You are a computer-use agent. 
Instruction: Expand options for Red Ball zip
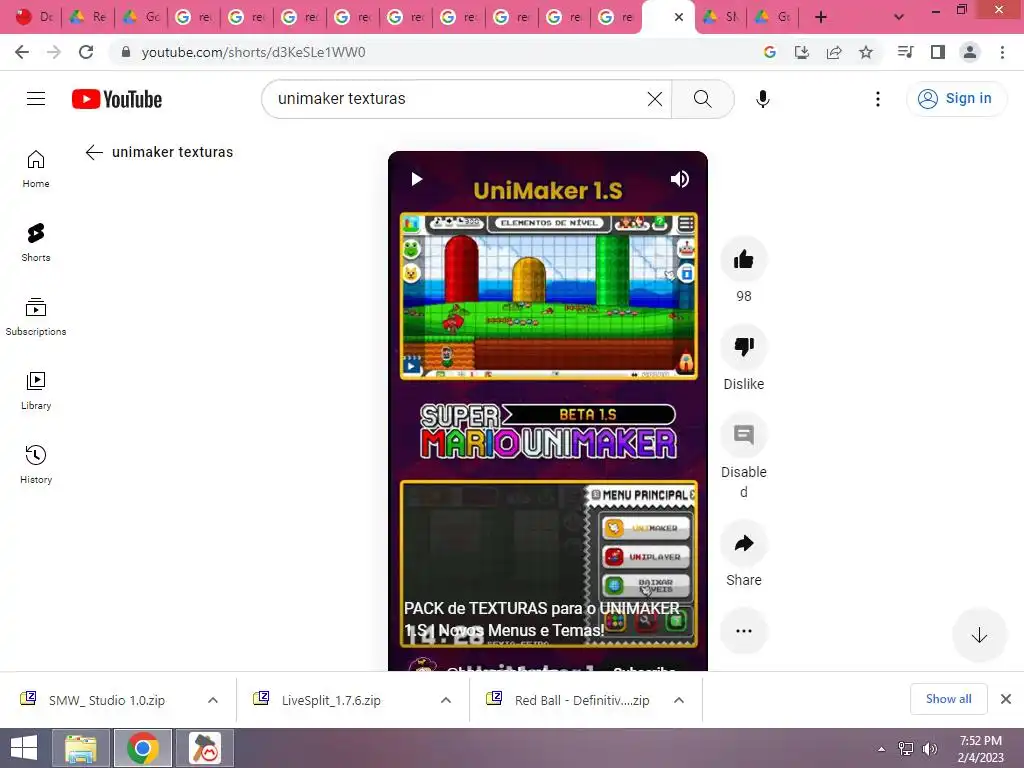679,700
